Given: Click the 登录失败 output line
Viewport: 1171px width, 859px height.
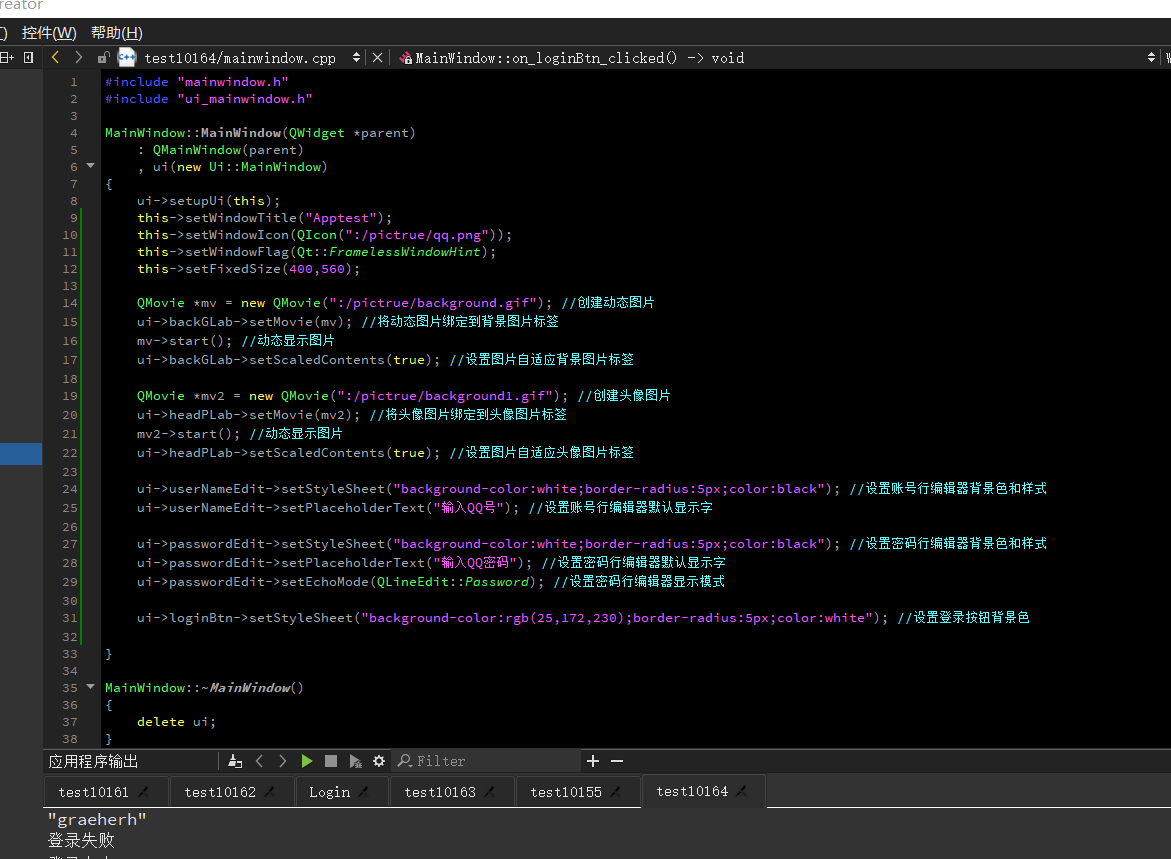Looking at the screenshot, I should (x=81, y=840).
